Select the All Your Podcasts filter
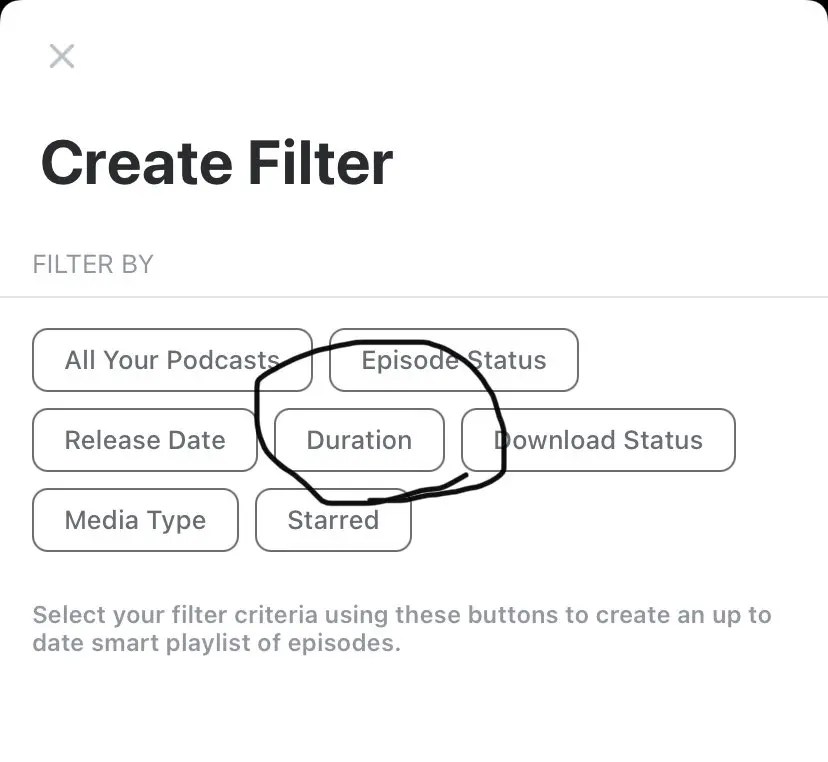The height and width of the screenshot is (762, 828). coord(172,360)
